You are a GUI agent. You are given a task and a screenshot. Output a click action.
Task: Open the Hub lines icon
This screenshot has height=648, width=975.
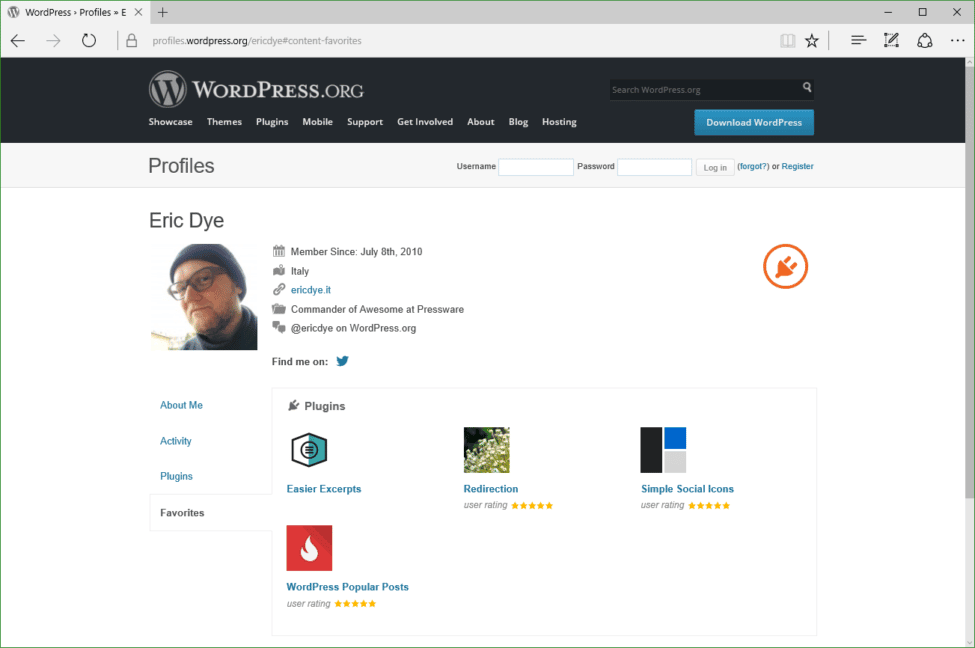point(859,40)
